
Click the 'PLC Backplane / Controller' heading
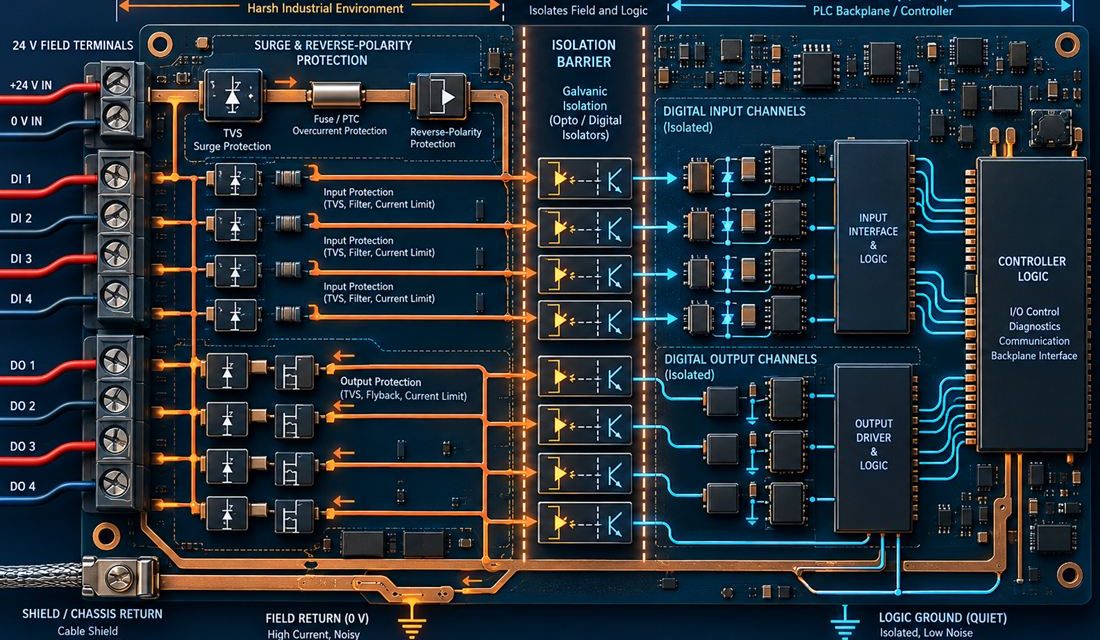click(883, 11)
